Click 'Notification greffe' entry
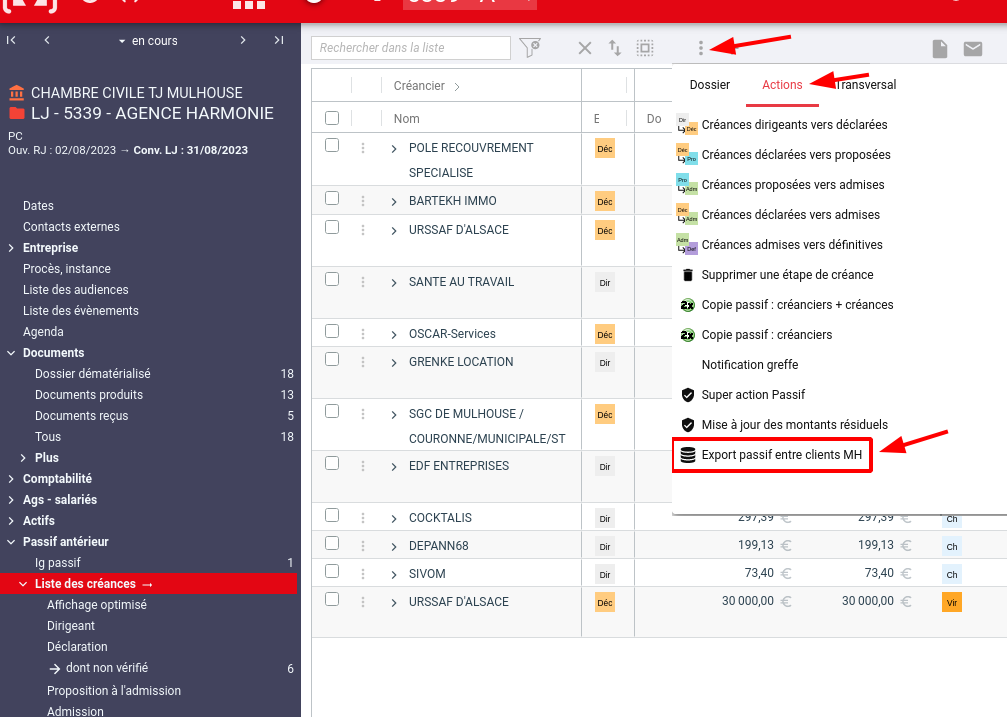1007x717 pixels. [x=749, y=365]
